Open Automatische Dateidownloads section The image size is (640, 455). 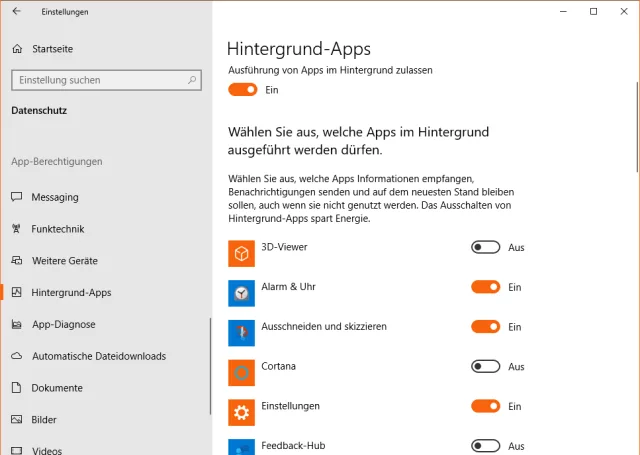click(x=98, y=356)
